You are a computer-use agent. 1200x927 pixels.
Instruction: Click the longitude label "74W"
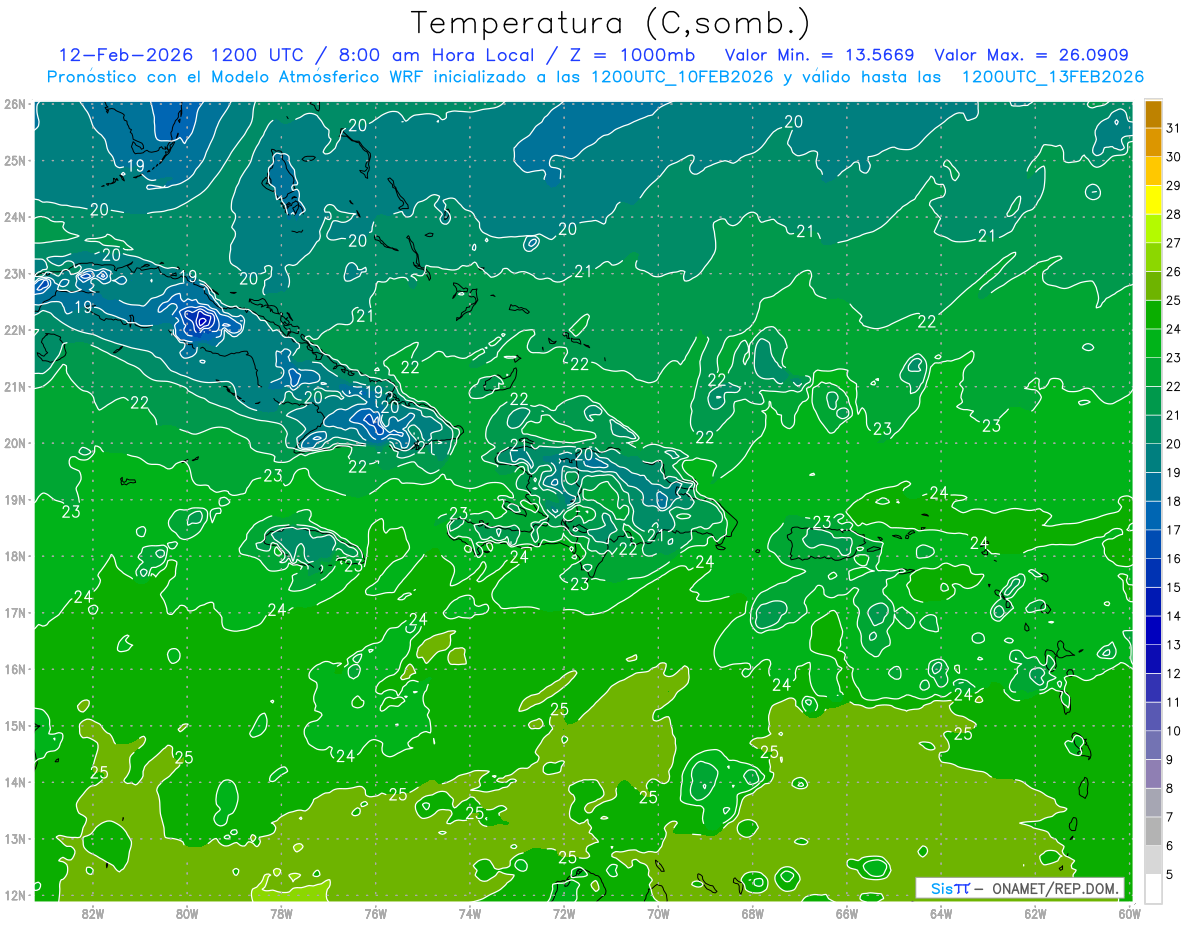pyautogui.click(x=469, y=913)
